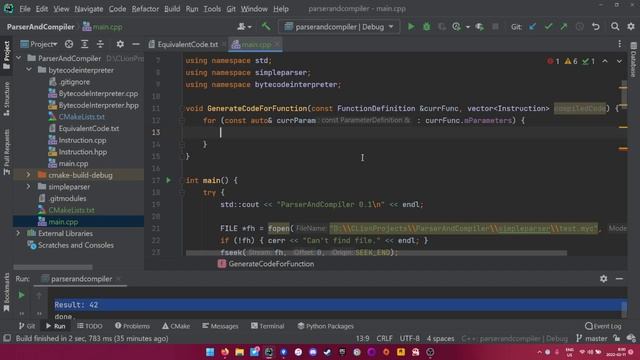Rerun program in Run panel

[x=21, y=295]
